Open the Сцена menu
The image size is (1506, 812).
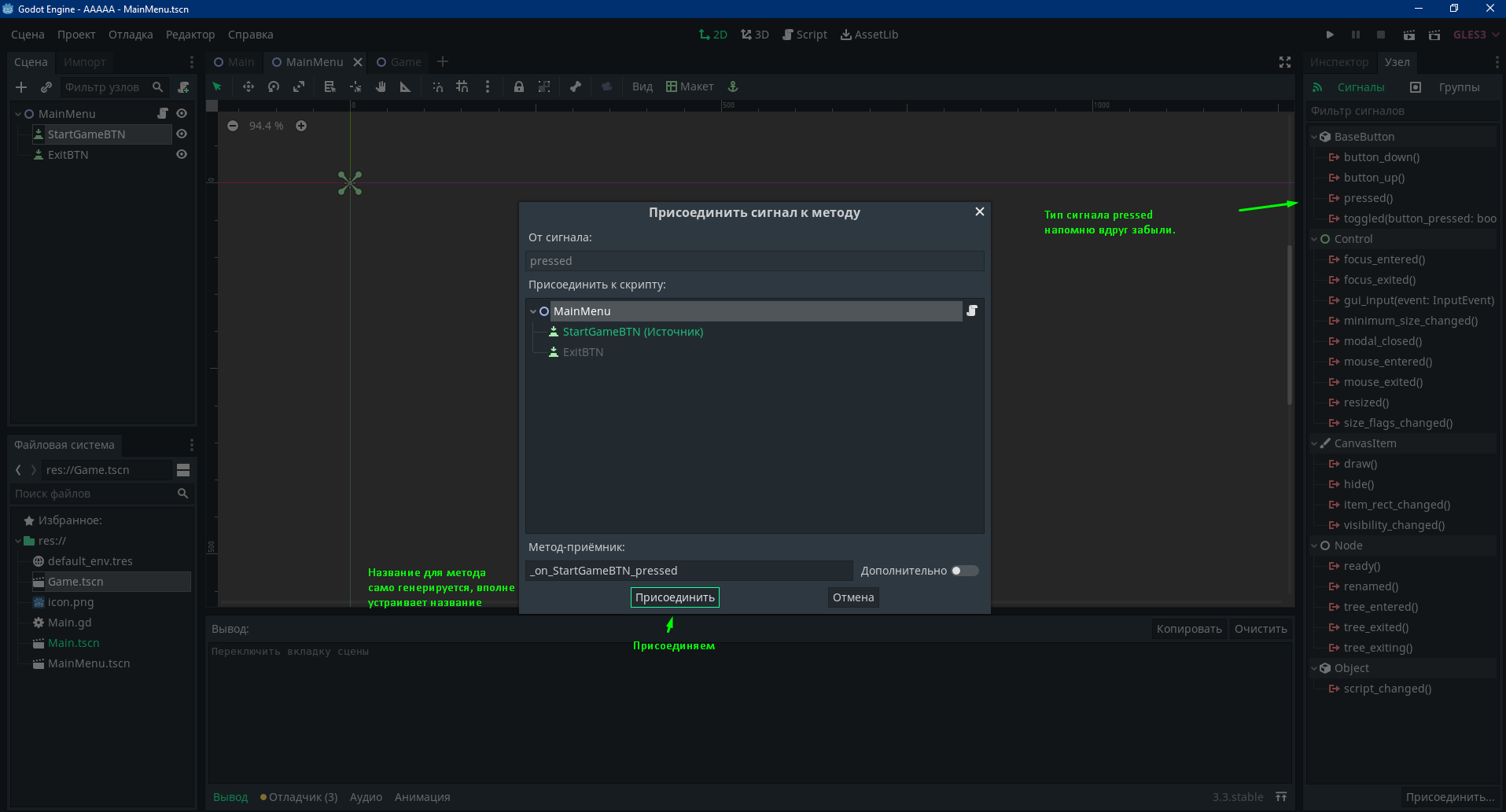pyautogui.click(x=28, y=35)
